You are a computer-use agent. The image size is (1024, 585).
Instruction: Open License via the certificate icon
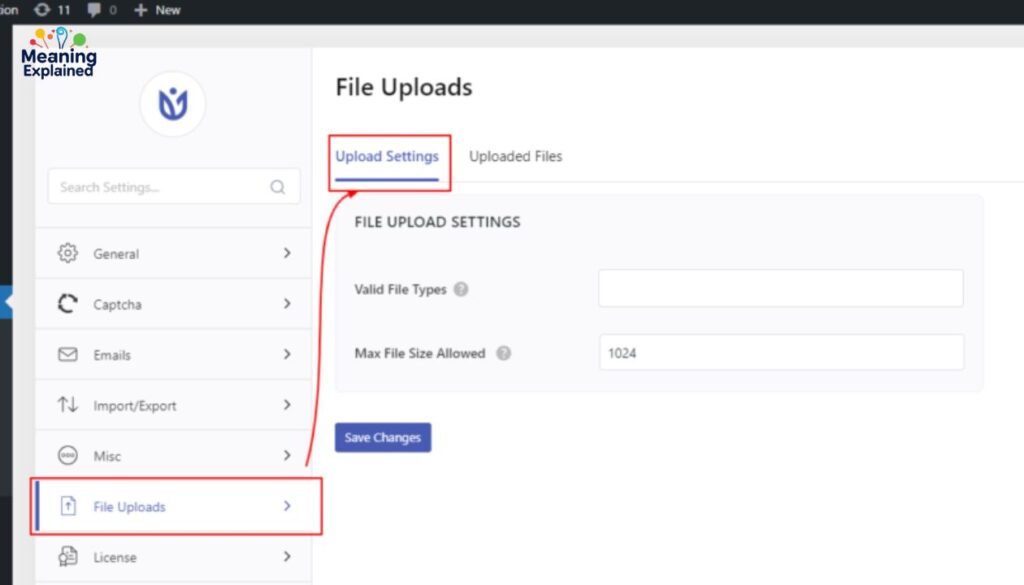(x=67, y=557)
